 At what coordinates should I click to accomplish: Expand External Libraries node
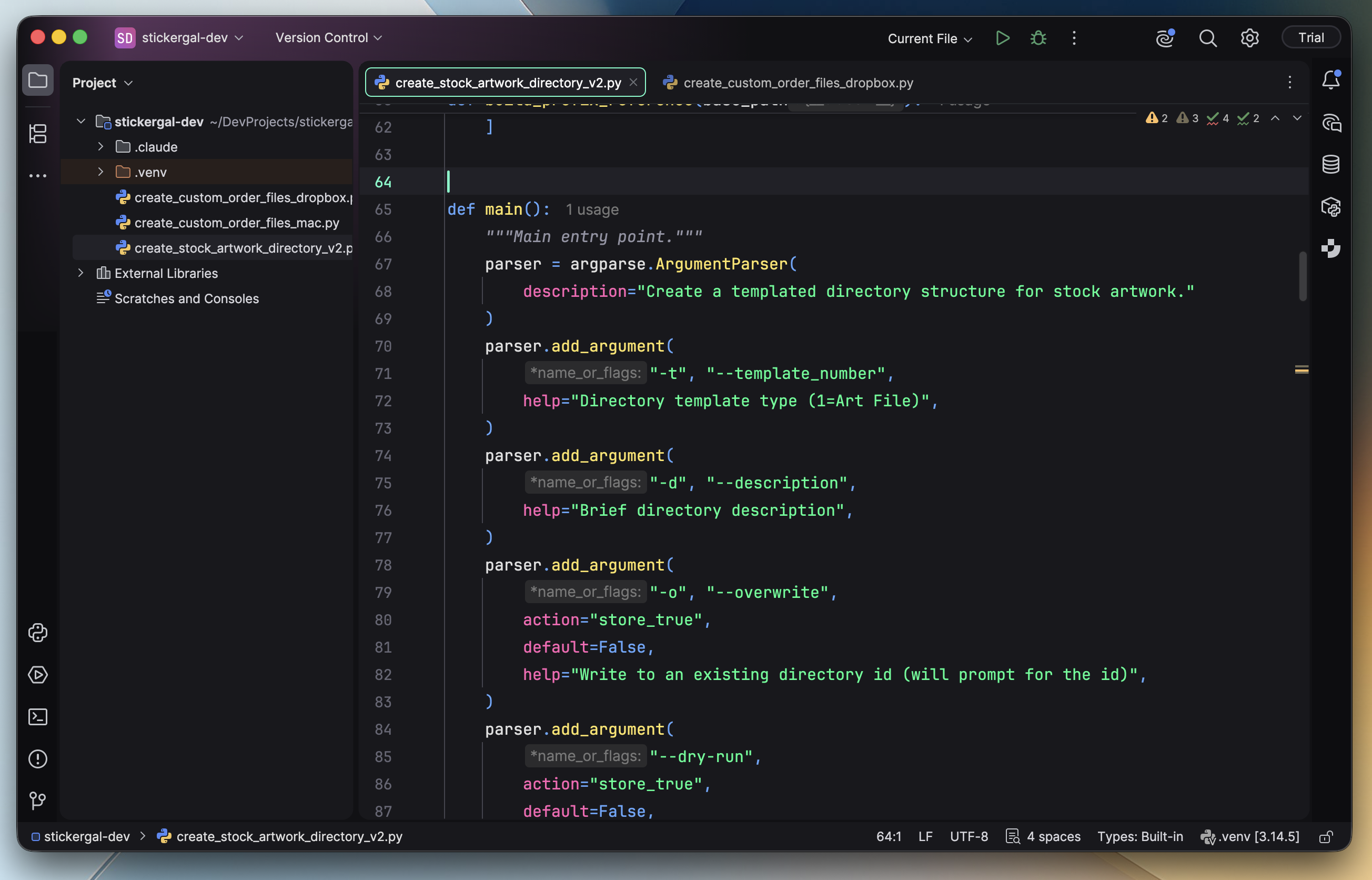pos(80,273)
